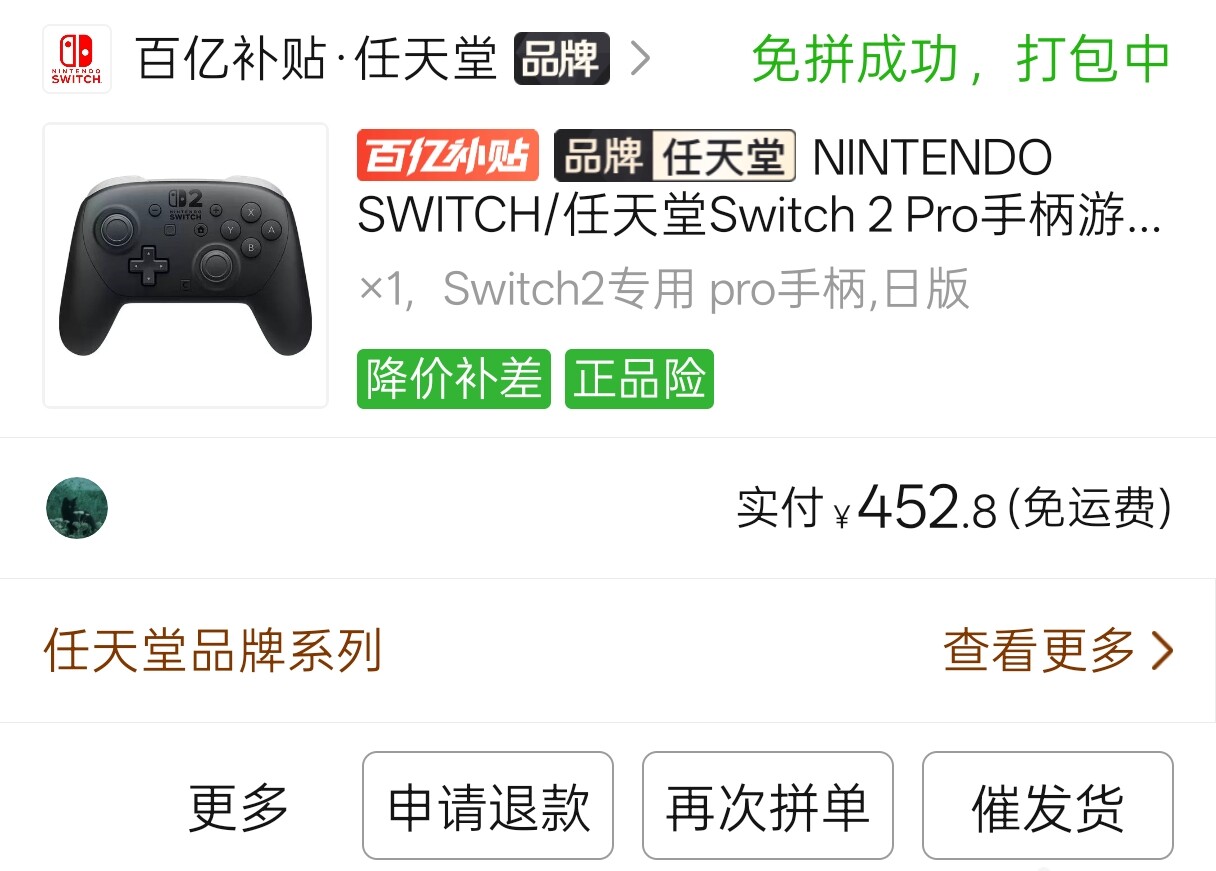Click the 申请退款 button

pos(488,806)
